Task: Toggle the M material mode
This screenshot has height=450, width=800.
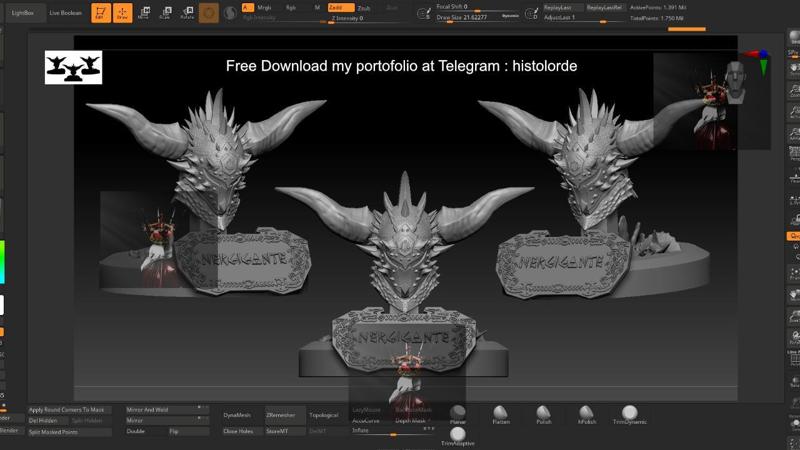Action: (x=317, y=8)
